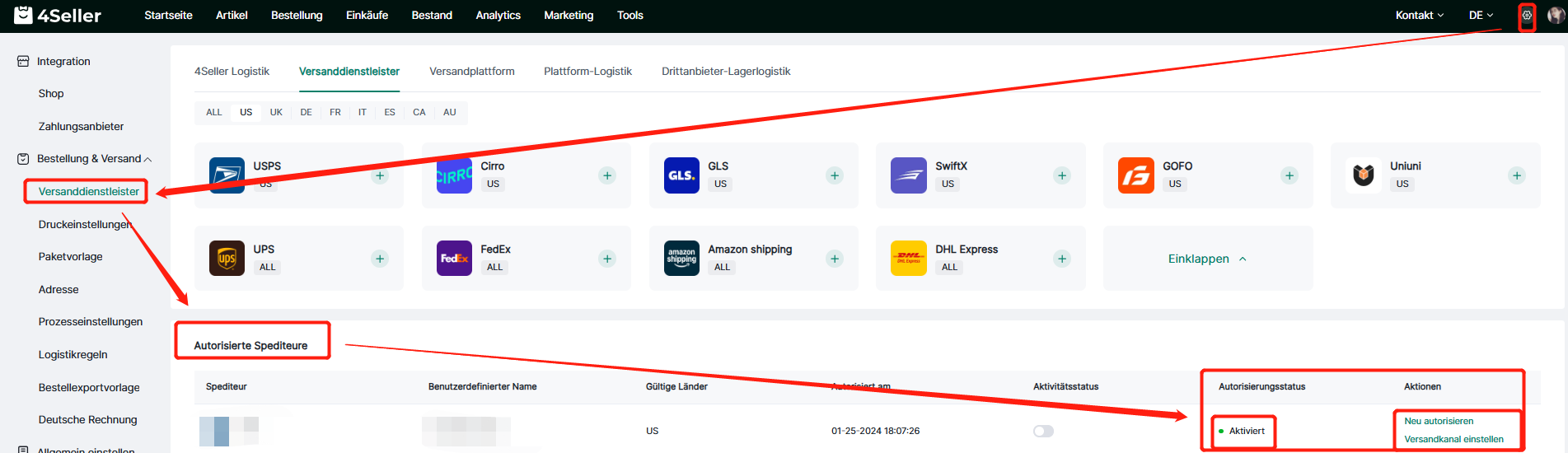Add the UPS carrier with plus icon

[x=380, y=259]
